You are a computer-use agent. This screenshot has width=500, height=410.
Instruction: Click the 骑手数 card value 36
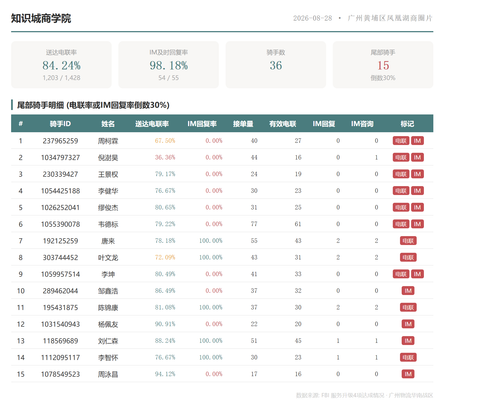click(x=276, y=65)
